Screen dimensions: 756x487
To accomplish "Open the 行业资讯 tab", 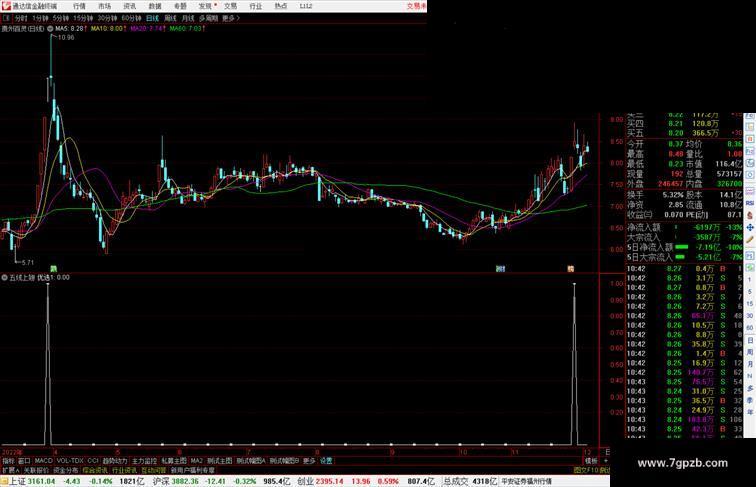I will coord(124,471).
